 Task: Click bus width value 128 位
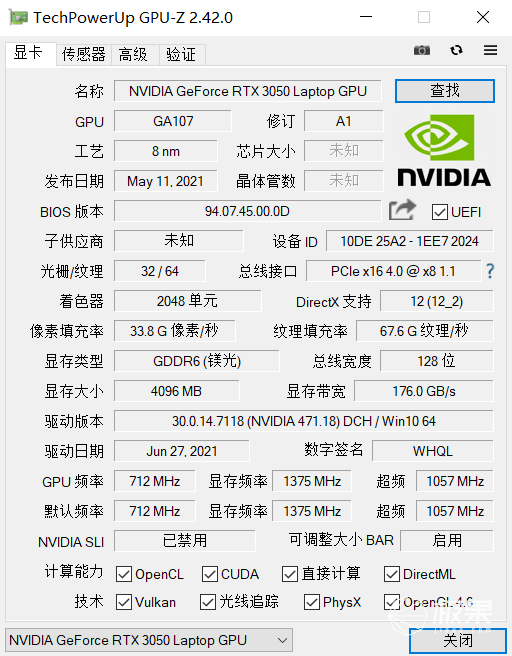point(437,361)
